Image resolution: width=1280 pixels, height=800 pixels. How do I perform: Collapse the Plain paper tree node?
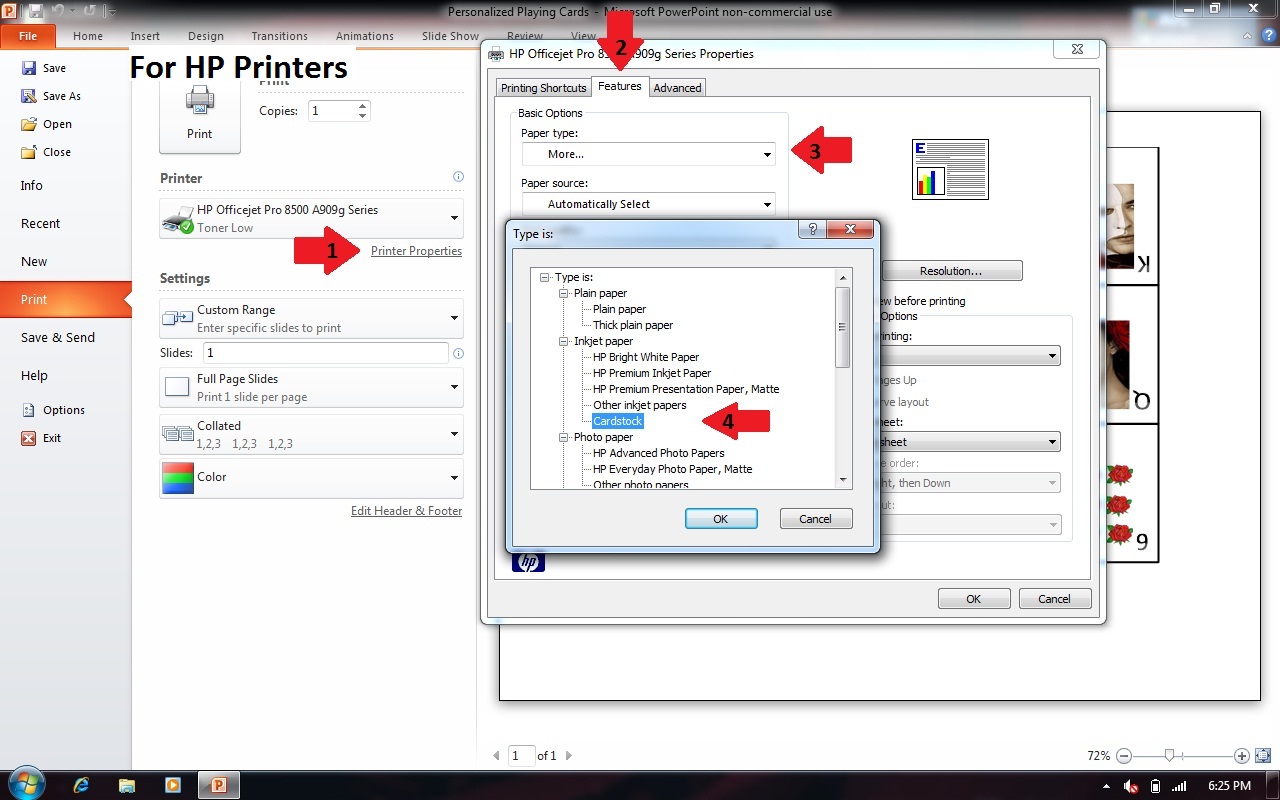pyautogui.click(x=564, y=293)
